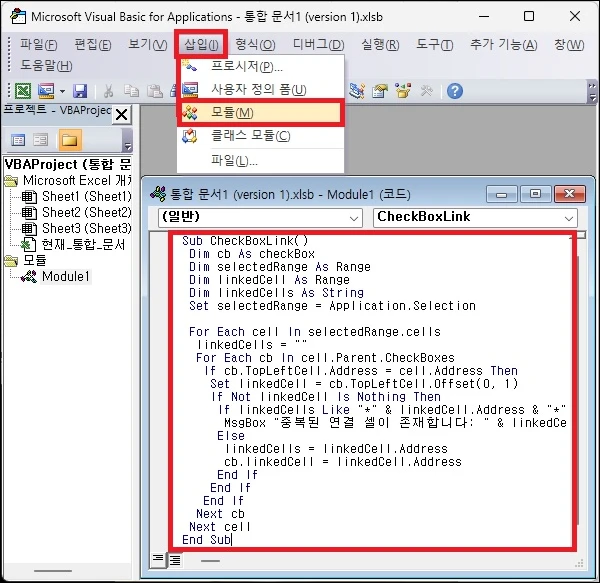Click the Module1 code window icon in title
This screenshot has height=583, width=600.
coord(158,194)
